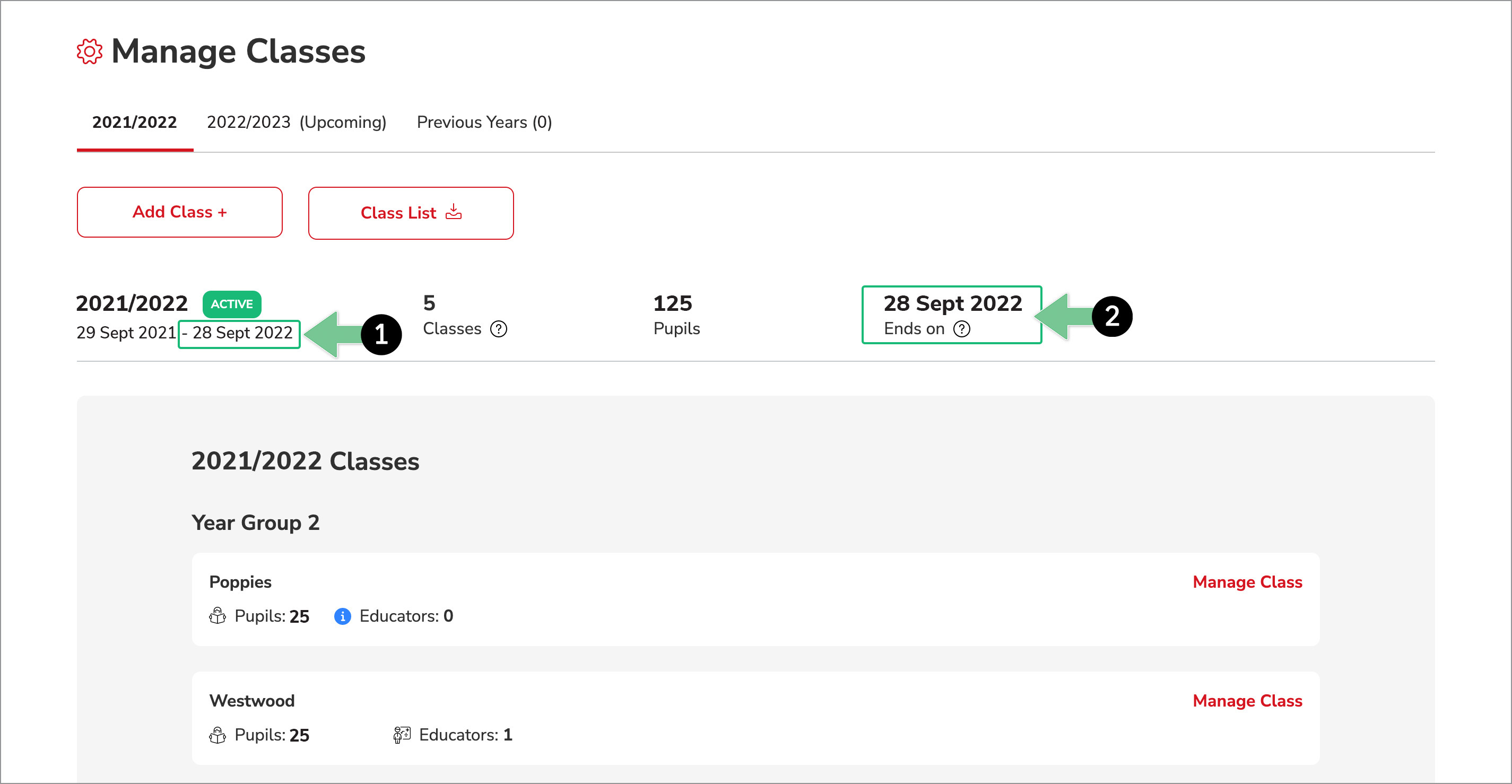
Task: Download the Class List
Action: click(x=410, y=213)
